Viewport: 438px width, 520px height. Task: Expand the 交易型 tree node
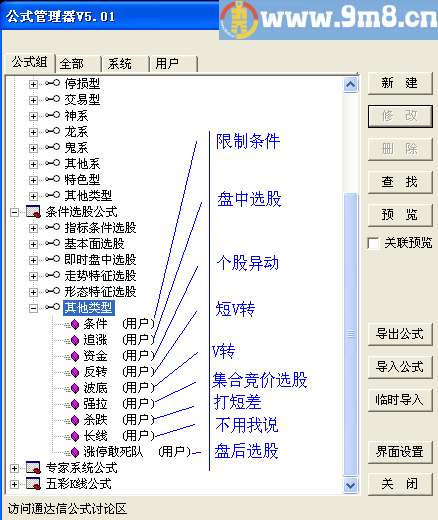pos(33,100)
